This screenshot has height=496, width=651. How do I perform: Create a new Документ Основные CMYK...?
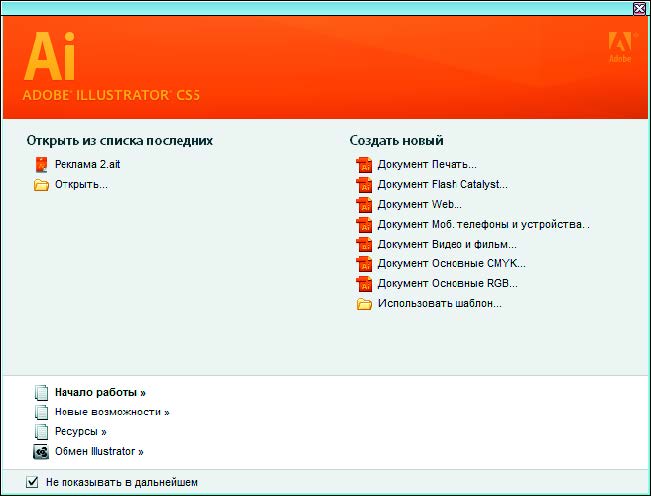[451, 264]
